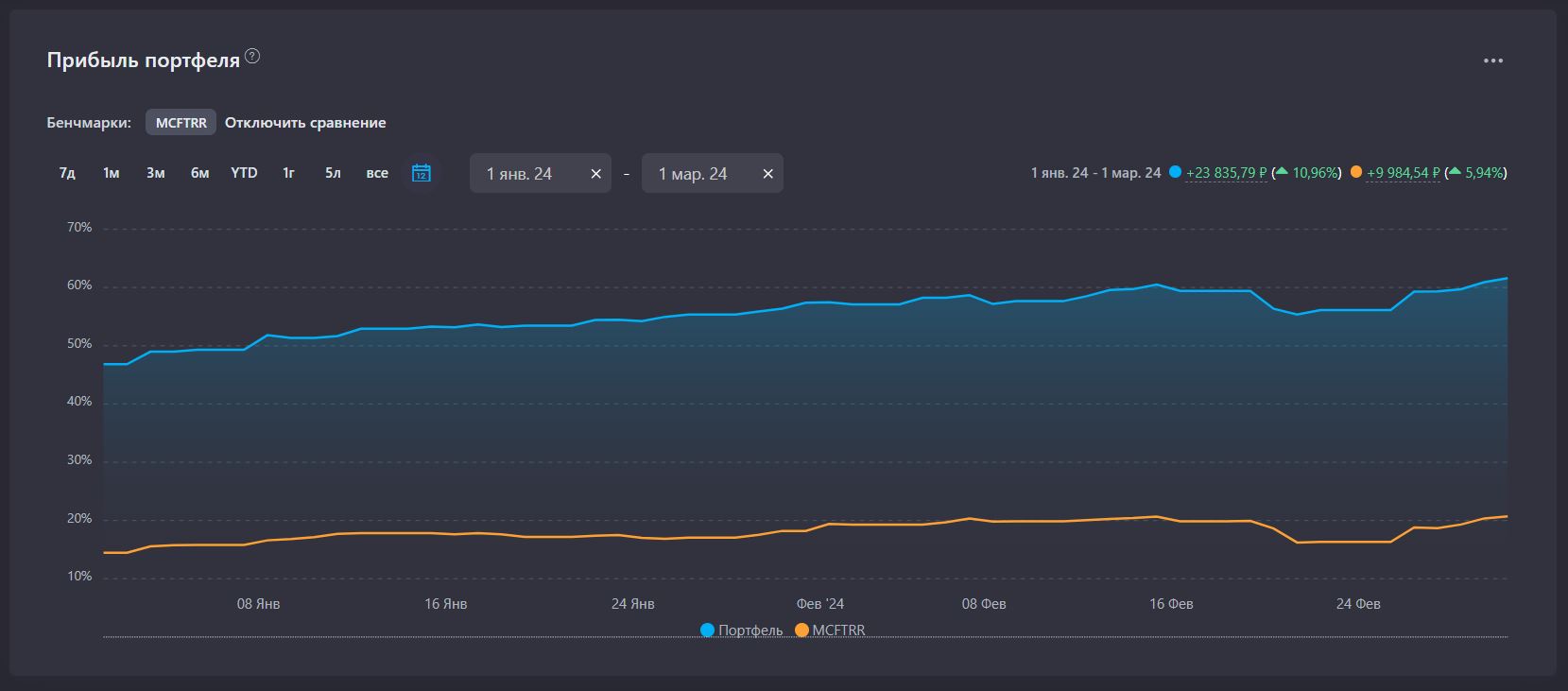Click the Фев '24 axis label
The image size is (1568, 691).
click(x=820, y=604)
